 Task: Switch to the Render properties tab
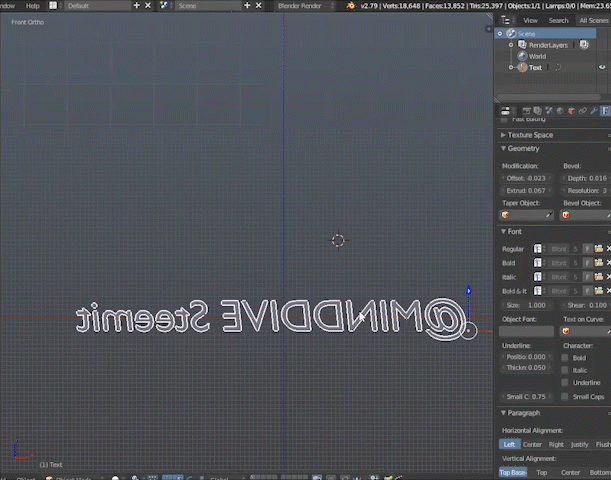(x=526, y=111)
